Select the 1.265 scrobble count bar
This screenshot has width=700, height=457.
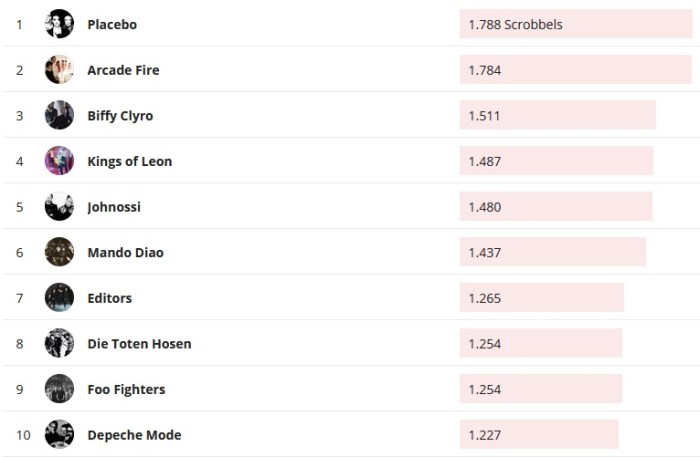(x=541, y=298)
